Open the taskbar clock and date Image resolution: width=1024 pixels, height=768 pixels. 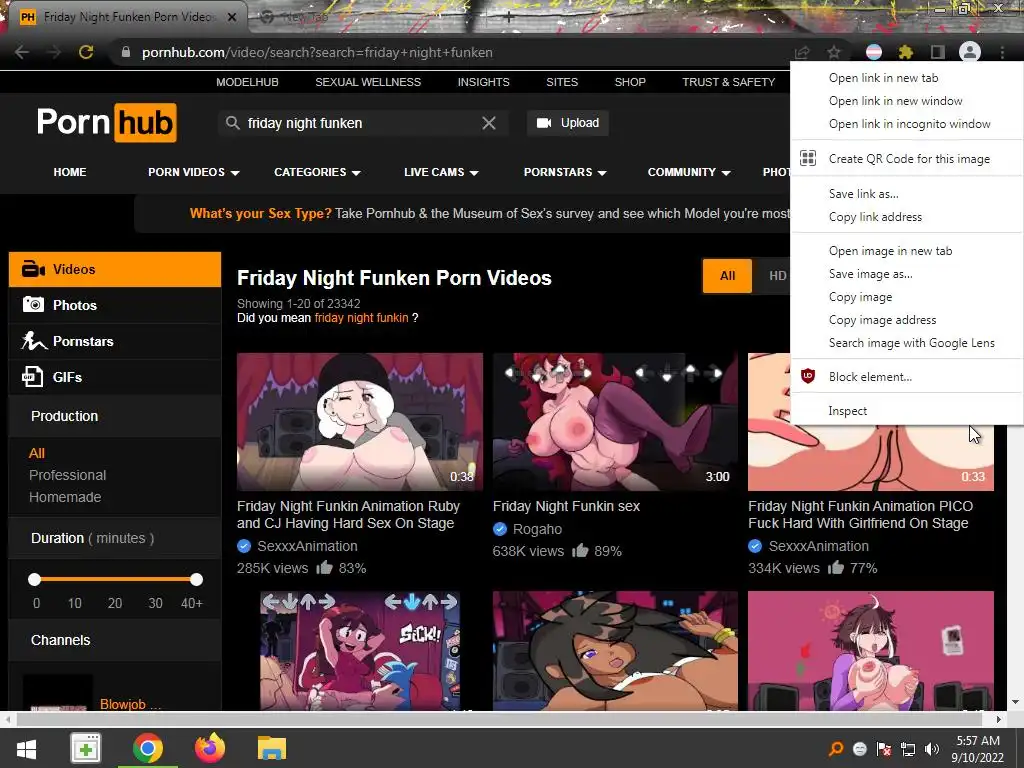(978, 749)
